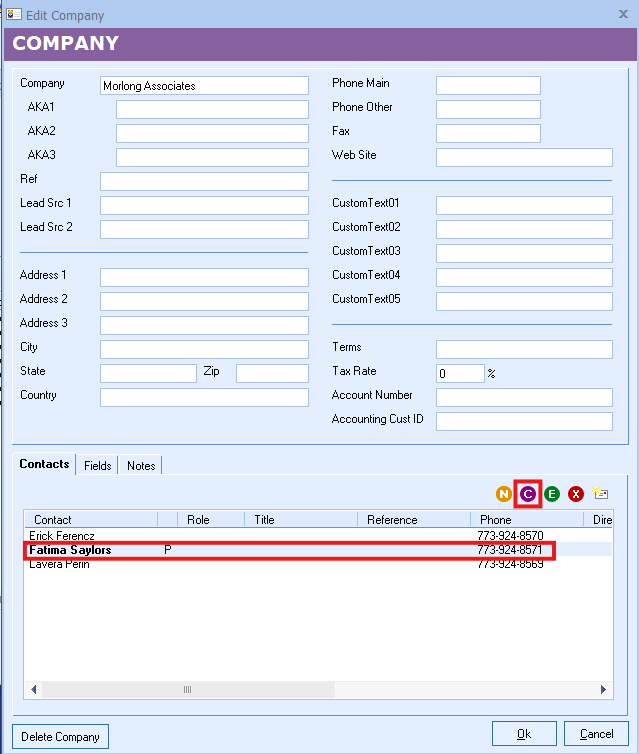This screenshot has height=754, width=639.
Task: Open the Notes tab
Action: [x=141, y=466]
